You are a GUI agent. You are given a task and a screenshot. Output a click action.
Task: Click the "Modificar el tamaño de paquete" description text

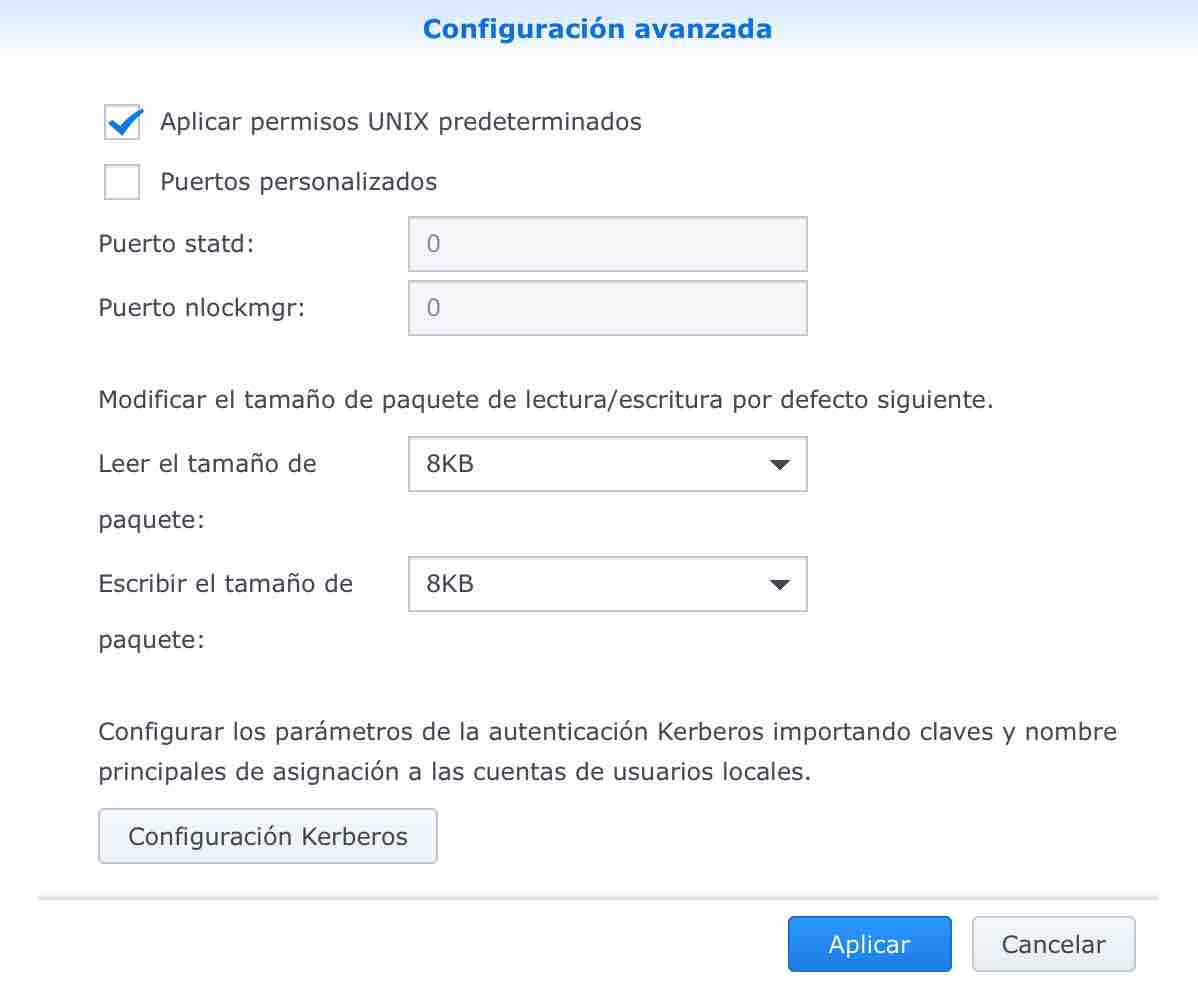(545, 401)
